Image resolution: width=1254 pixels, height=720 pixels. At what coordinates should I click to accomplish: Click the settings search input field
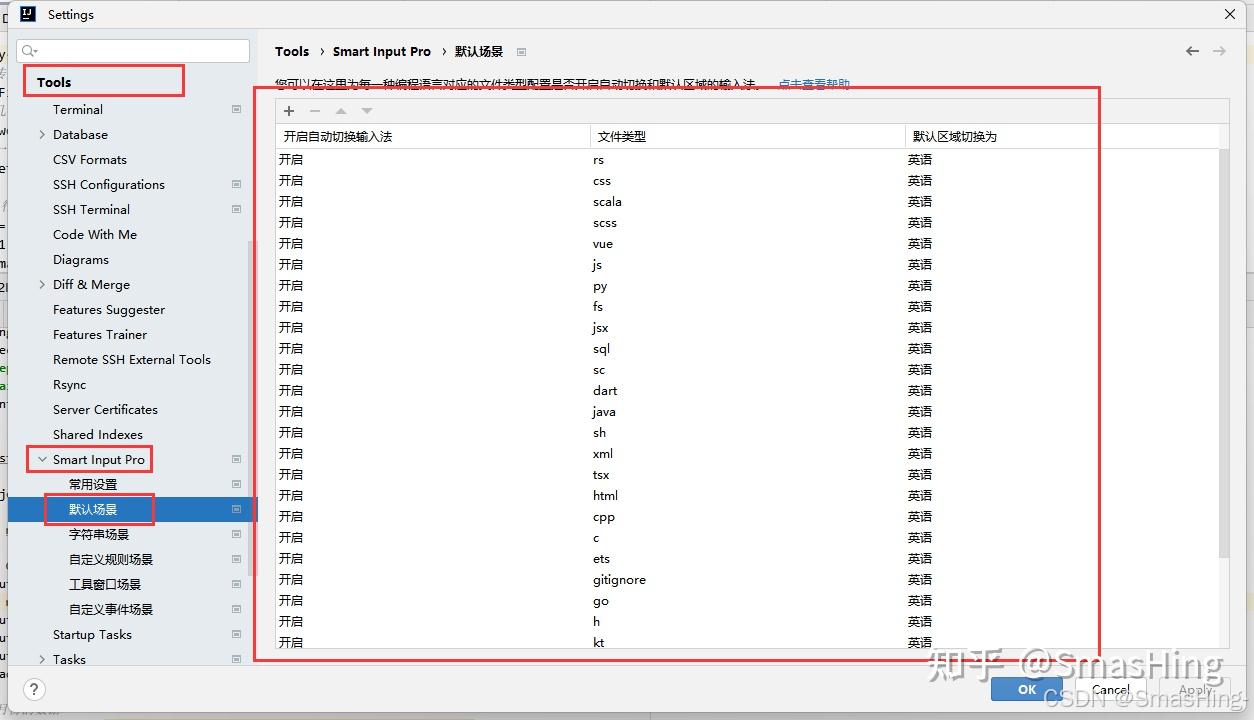[x=130, y=50]
